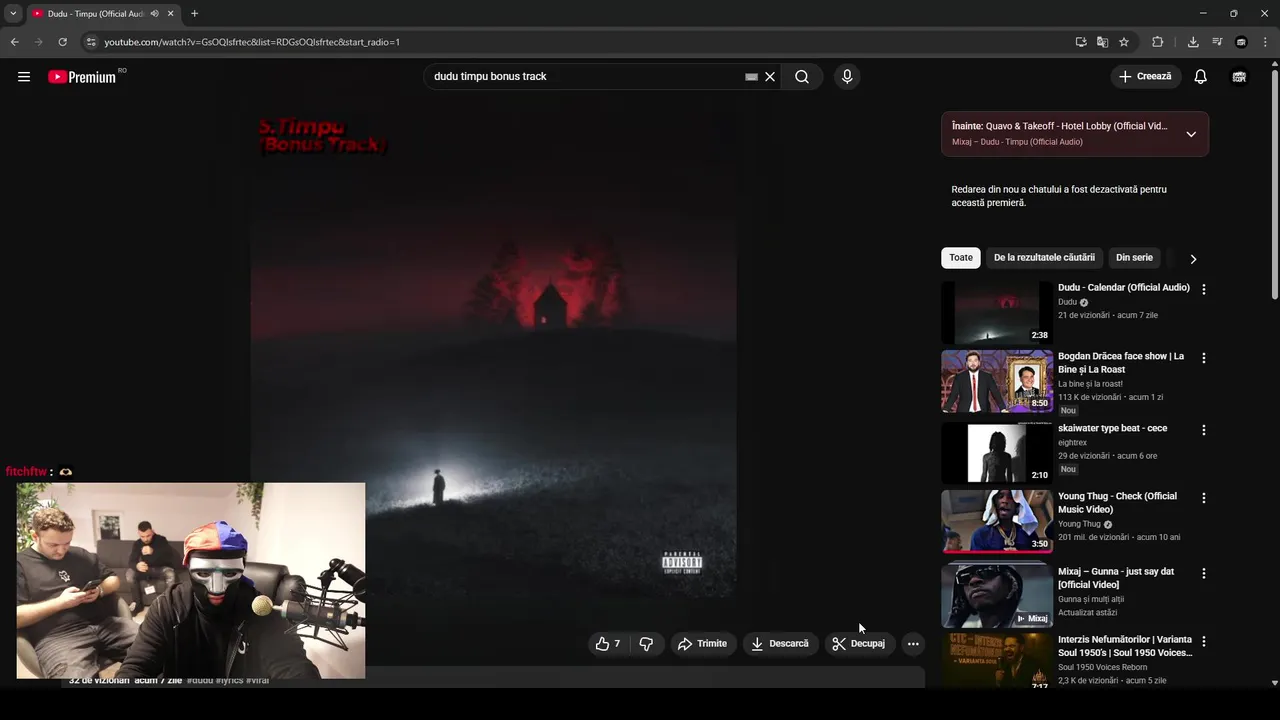This screenshot has width=1280, height=720.
Task: Focus the browser address bar URL
Action: tap(252, 42)
